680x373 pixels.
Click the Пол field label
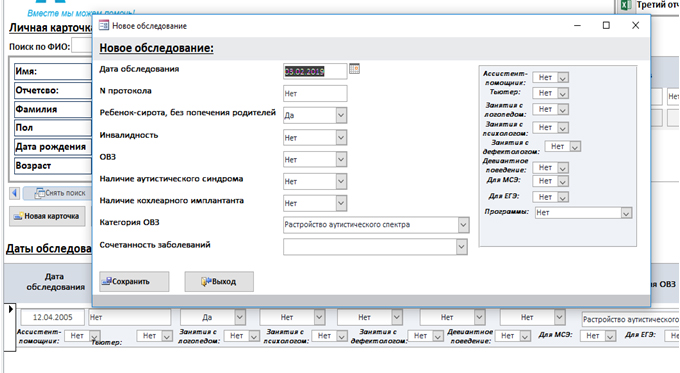53,128
